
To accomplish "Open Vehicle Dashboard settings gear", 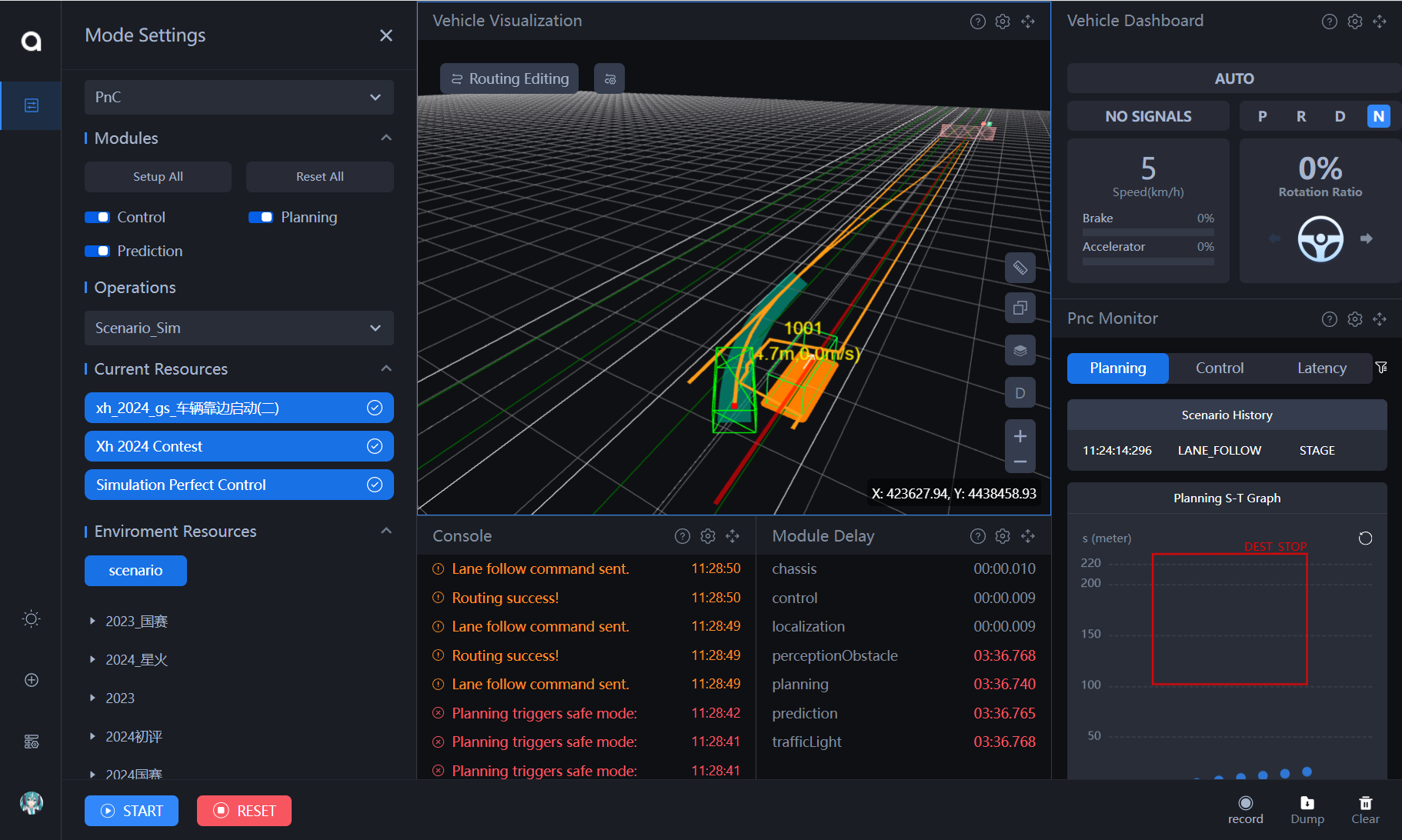I will click(x=1354, y=22).
